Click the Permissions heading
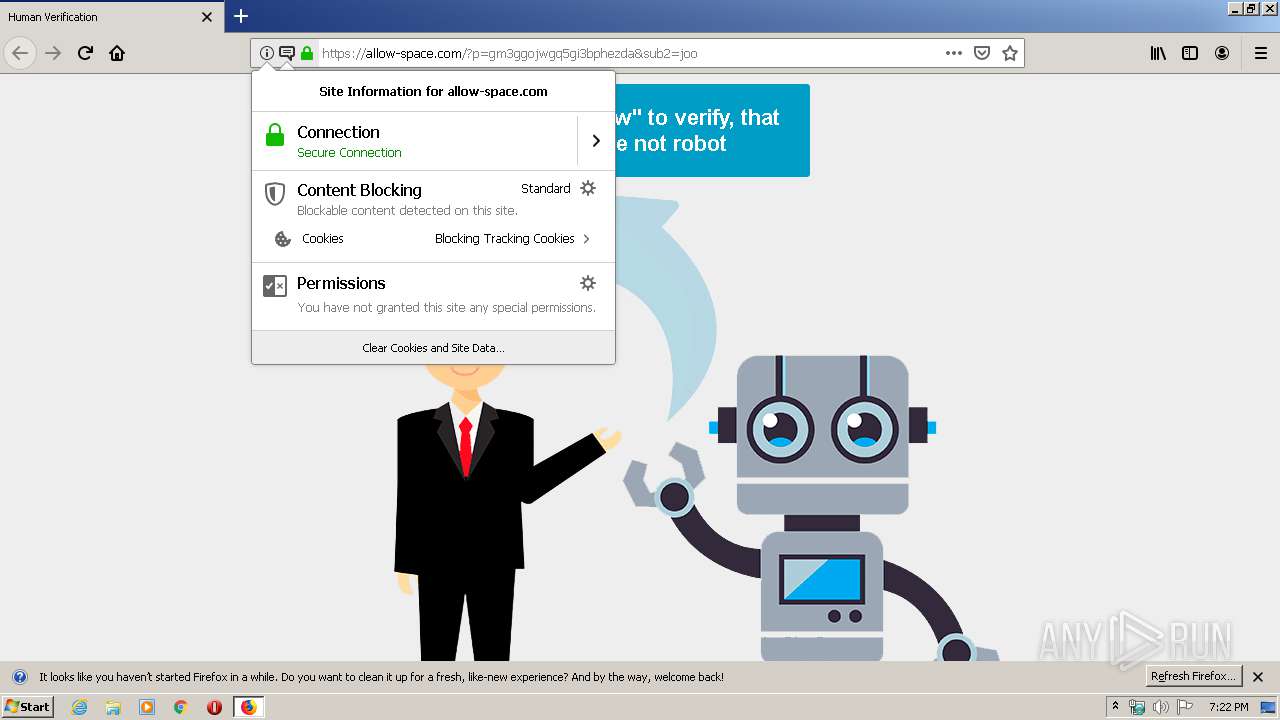 [341, 283]
